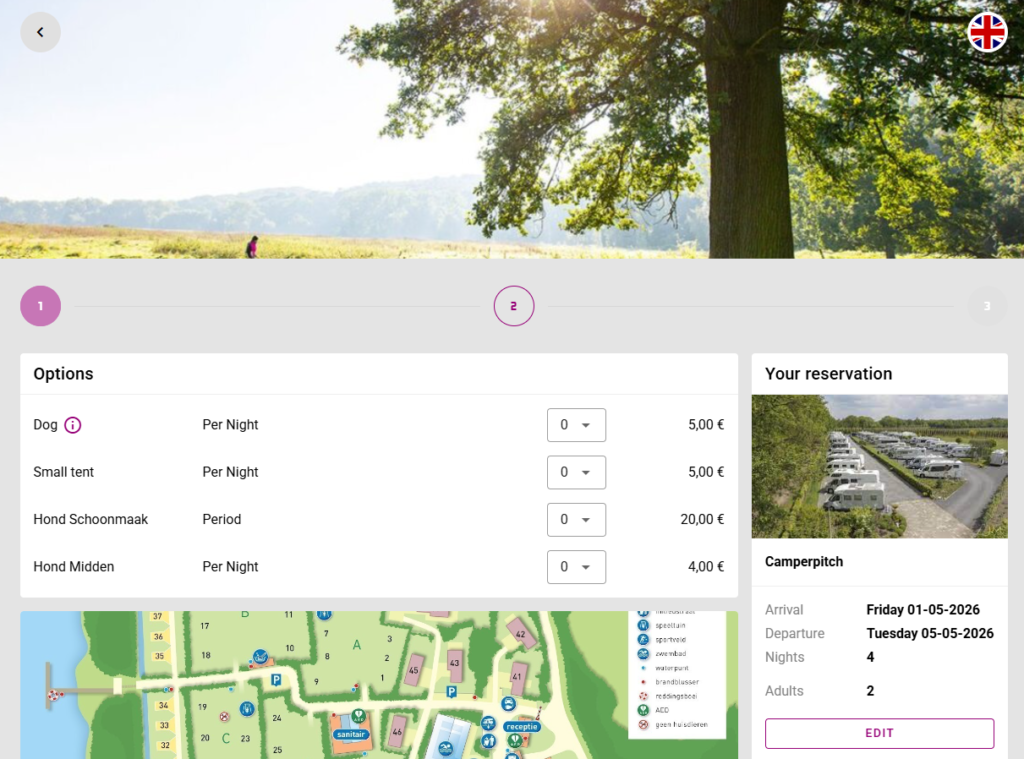Viewport: 1024px width, 759px height.
Task: Click pitch number 24 on the map
Action: (x=277, y=718)
